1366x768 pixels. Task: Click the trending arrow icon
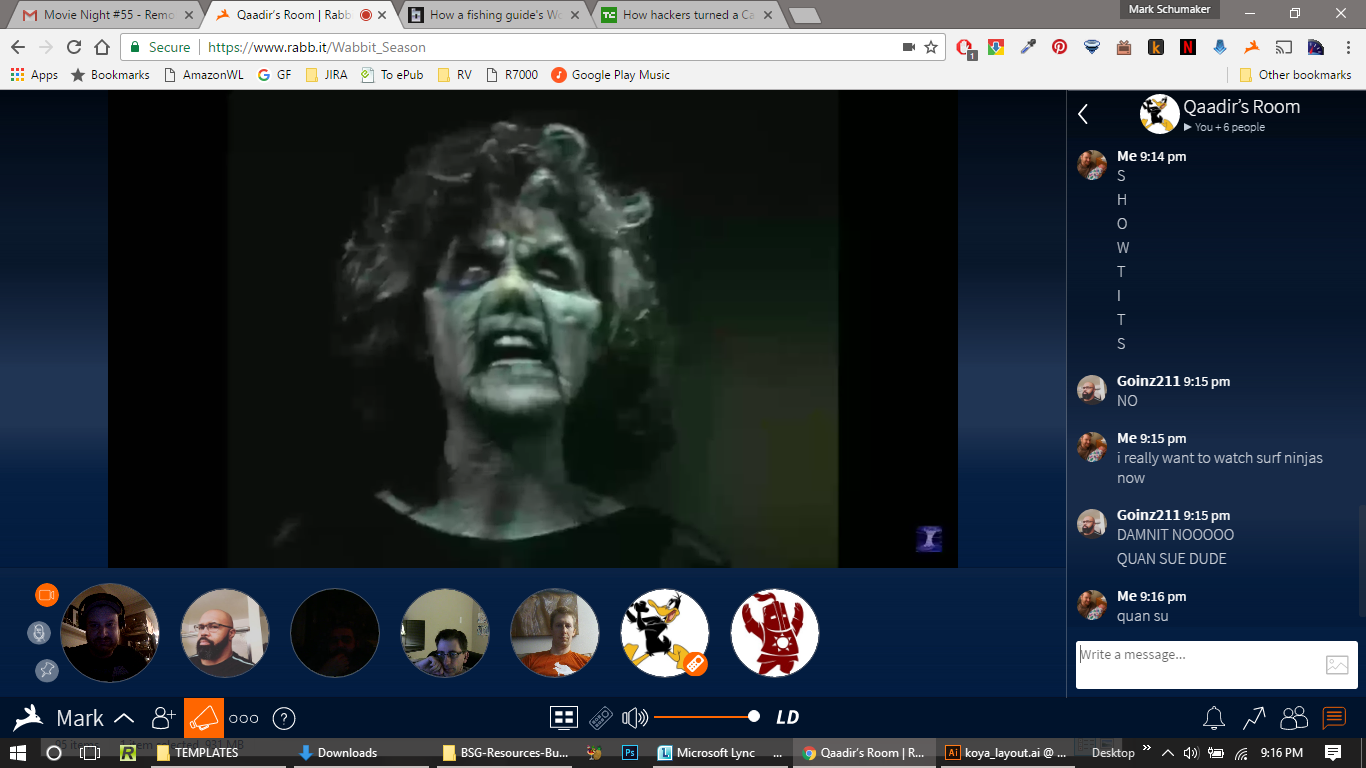point(1254,718)
